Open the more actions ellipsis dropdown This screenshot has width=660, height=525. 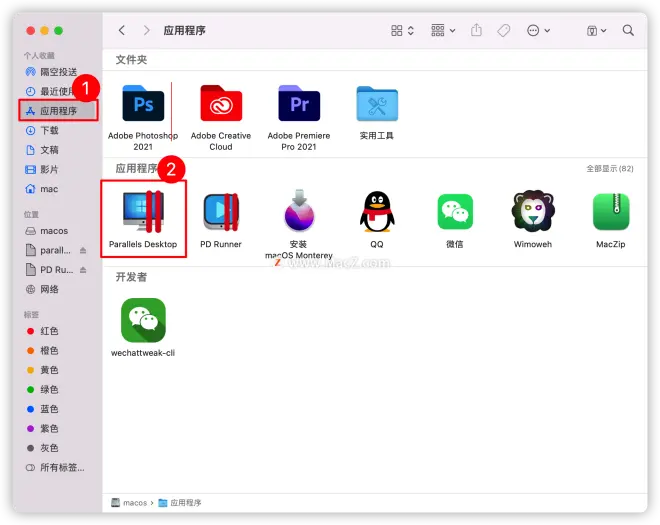pos(538,30)
